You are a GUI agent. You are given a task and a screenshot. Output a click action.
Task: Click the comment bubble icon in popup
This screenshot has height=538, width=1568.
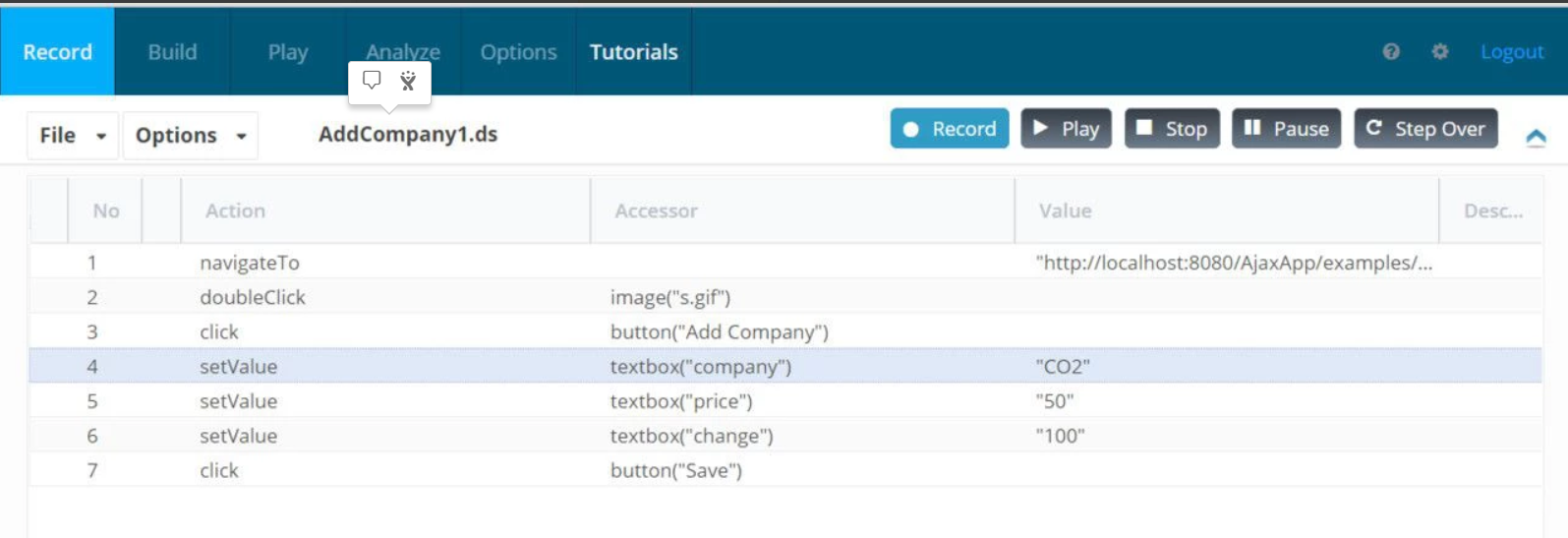372,81
